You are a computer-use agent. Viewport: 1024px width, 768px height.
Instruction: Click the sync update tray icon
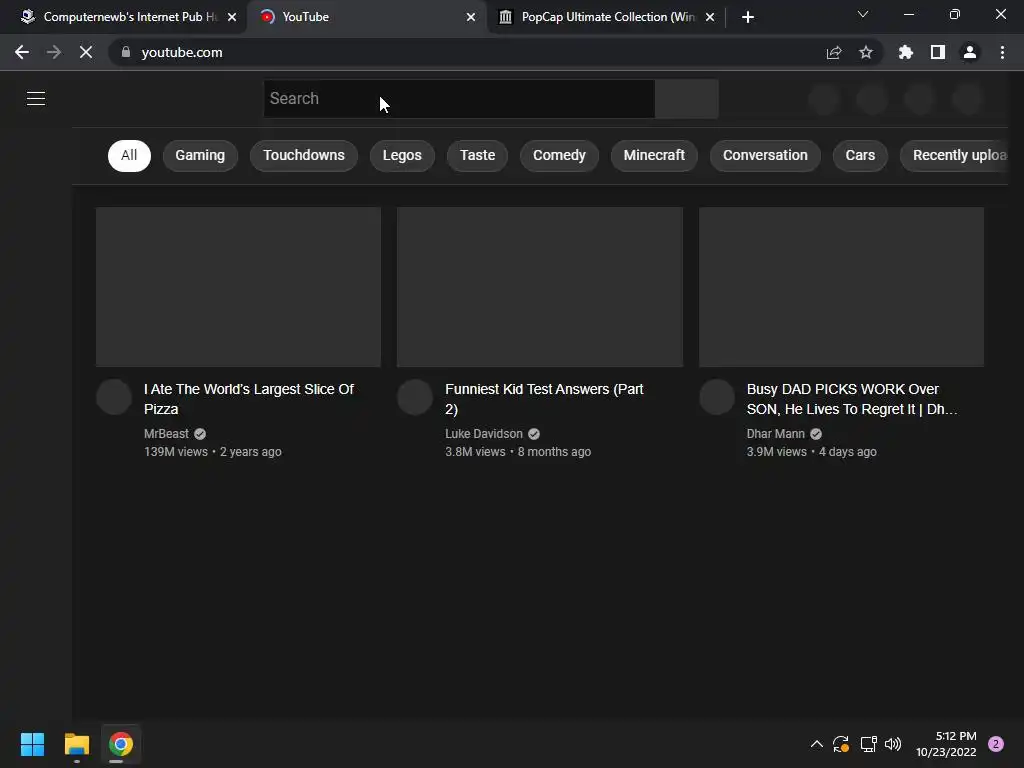(841, 744)
